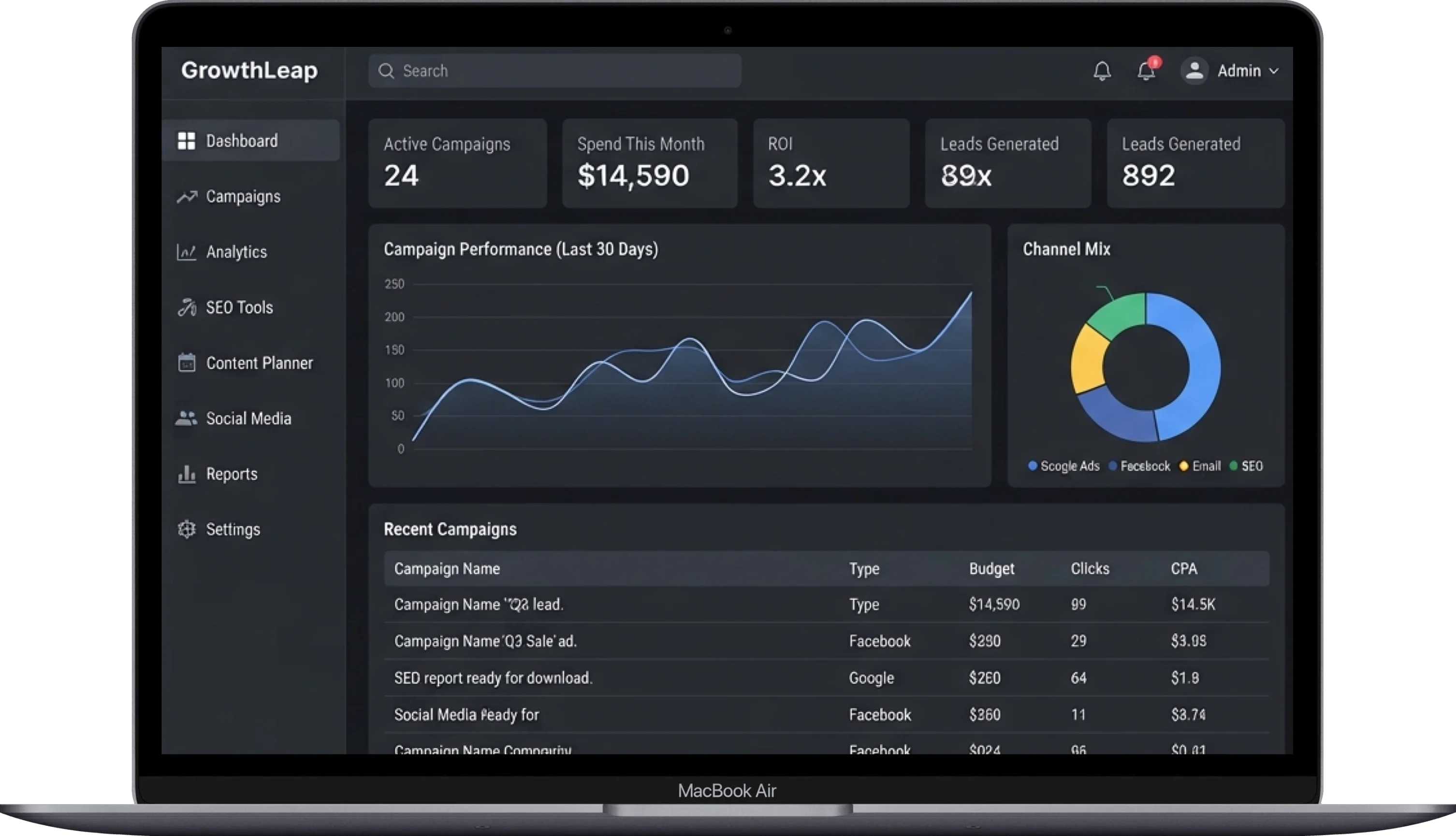
Task: Click the Analytics chart icon
Action: click(186, 251)
